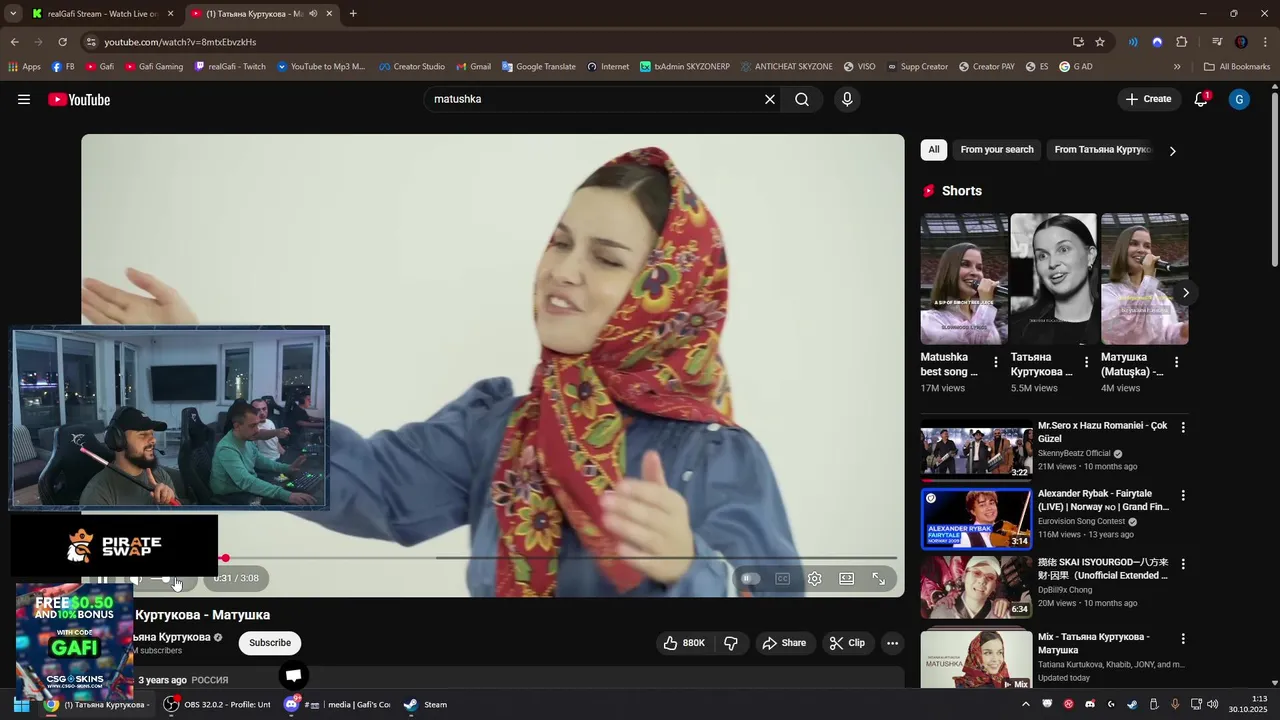Open the Discord tray icon
1280x720 pixels.
pos(1090,704)
